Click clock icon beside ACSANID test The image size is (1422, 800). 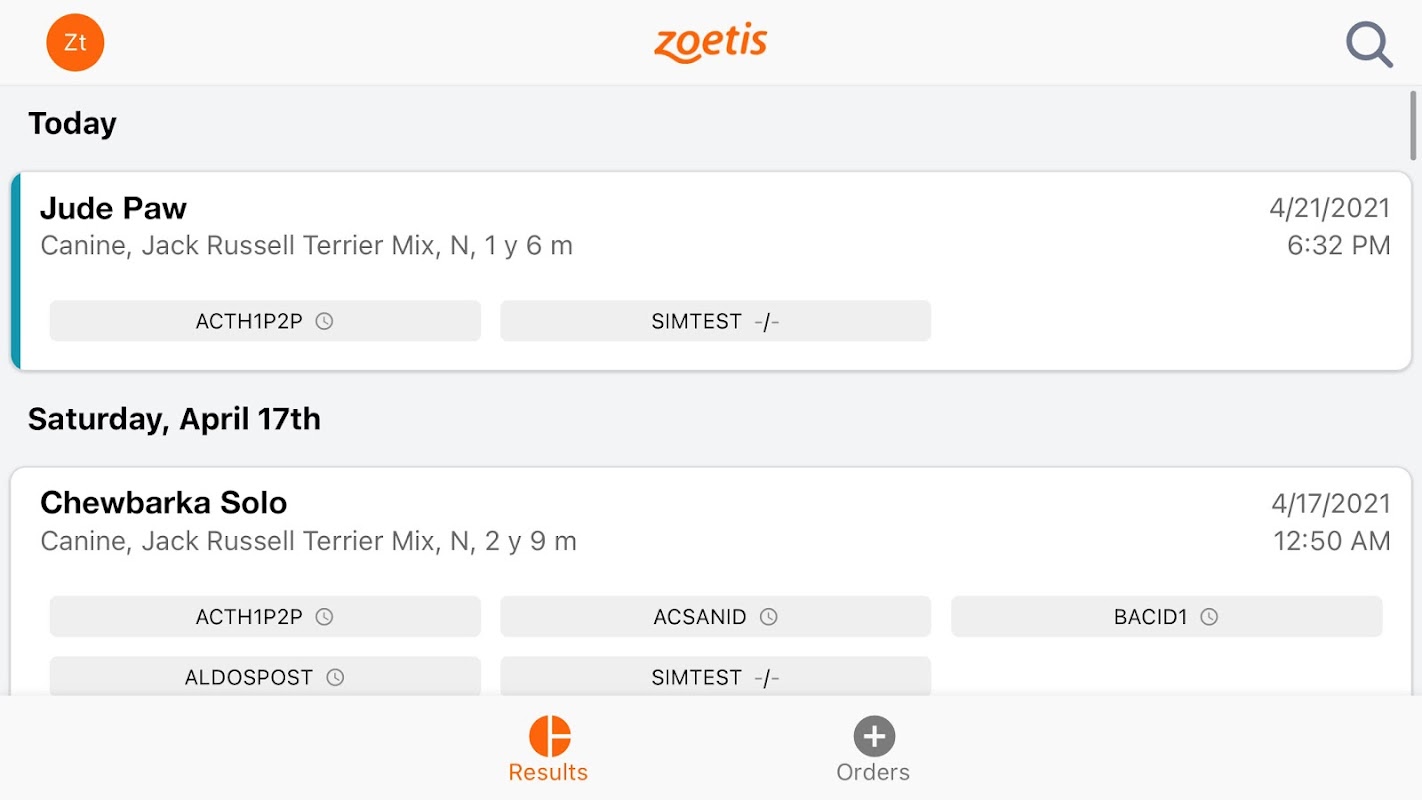click(x=768, y=617)
